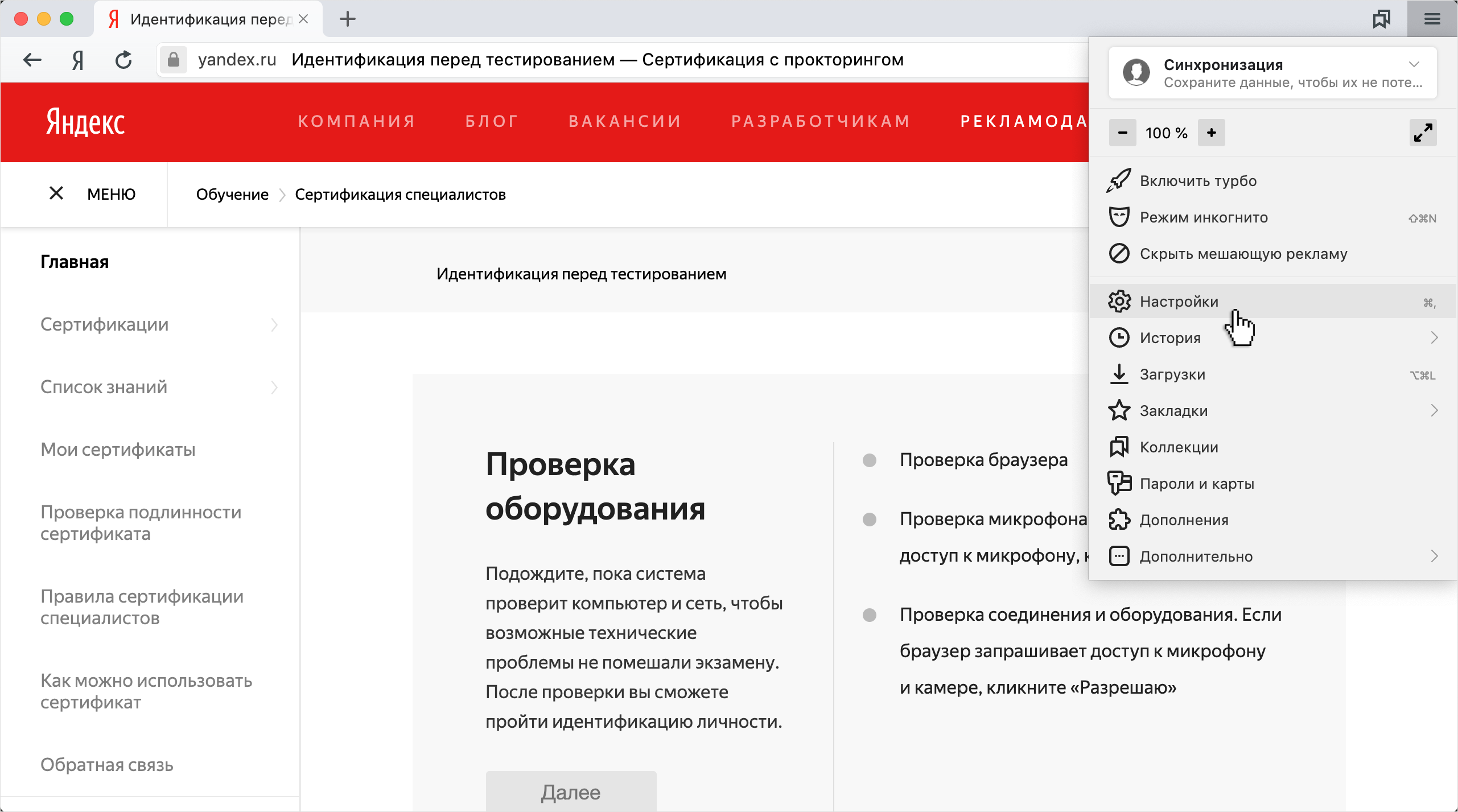Click the Пароли и карты icon

tap(1119, 483)
